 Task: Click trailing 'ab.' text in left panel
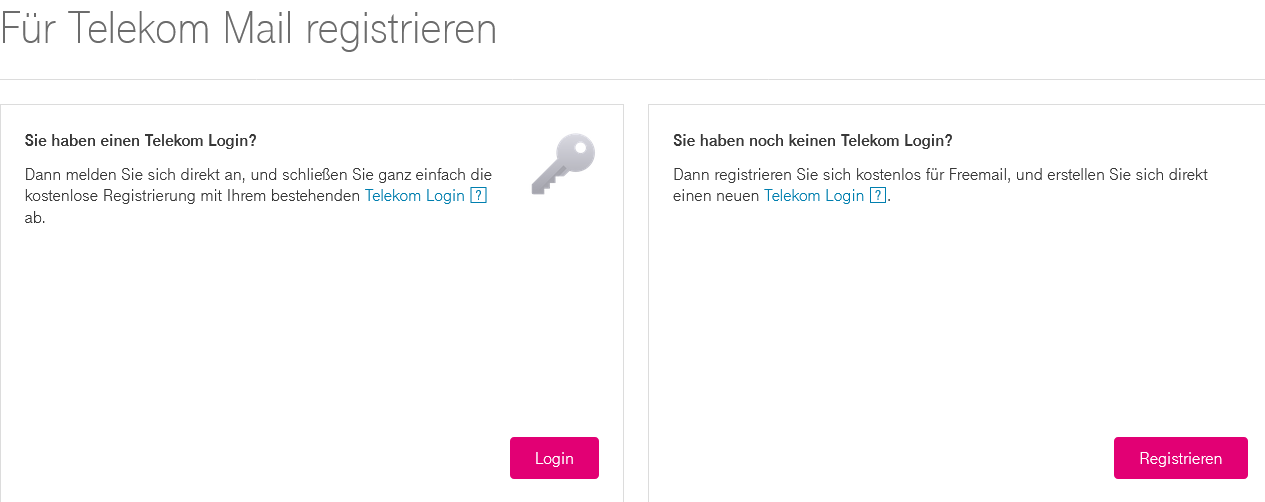coord(35,218)
